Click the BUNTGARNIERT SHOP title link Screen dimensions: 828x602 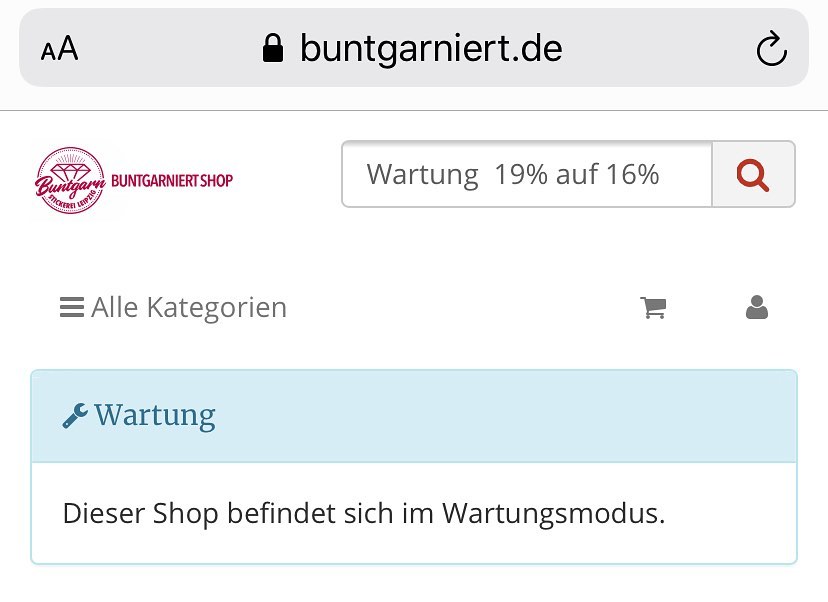click(172, 181)
